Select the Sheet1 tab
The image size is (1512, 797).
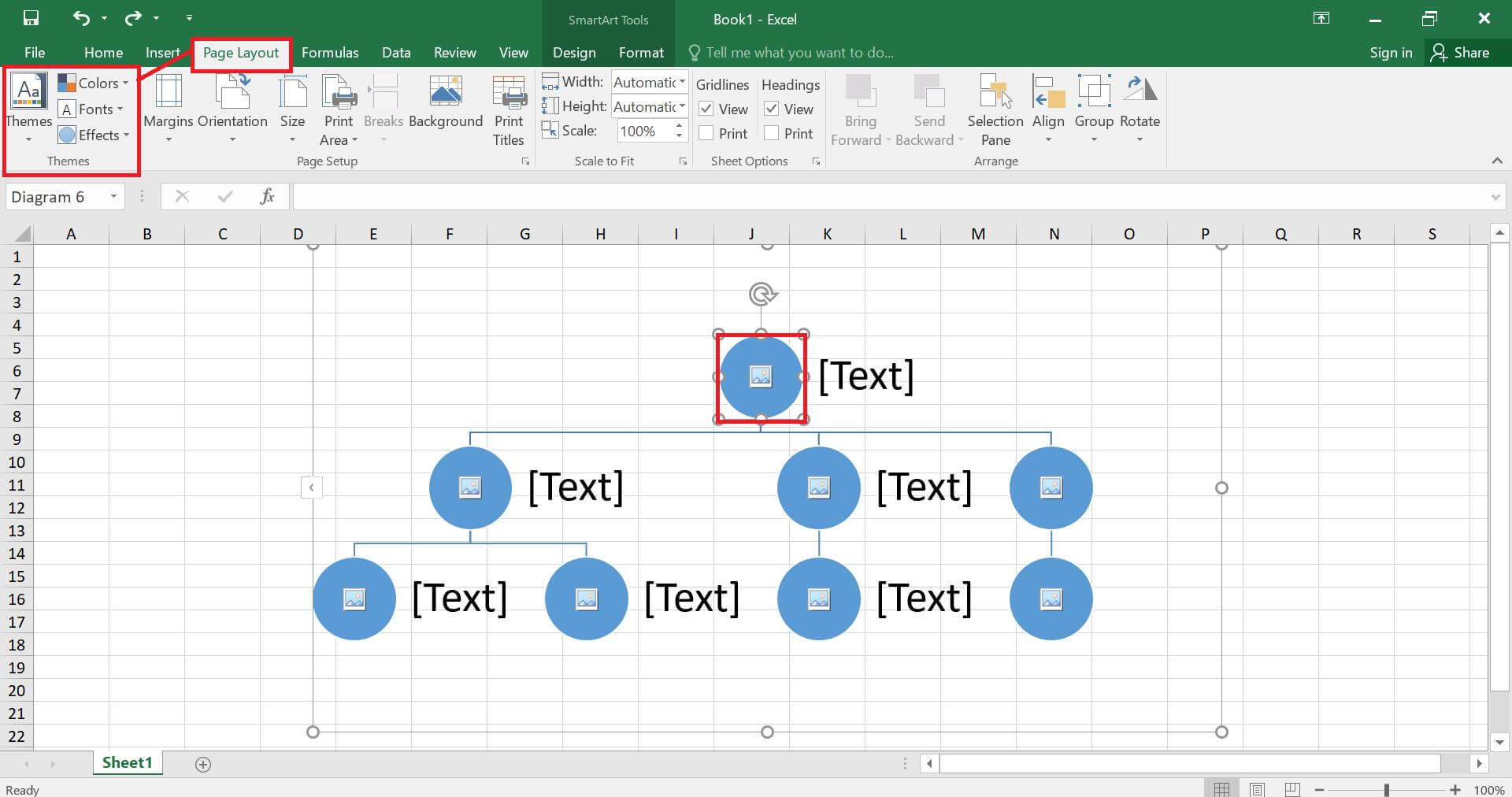pyautogui.click(x=127, y=762)
